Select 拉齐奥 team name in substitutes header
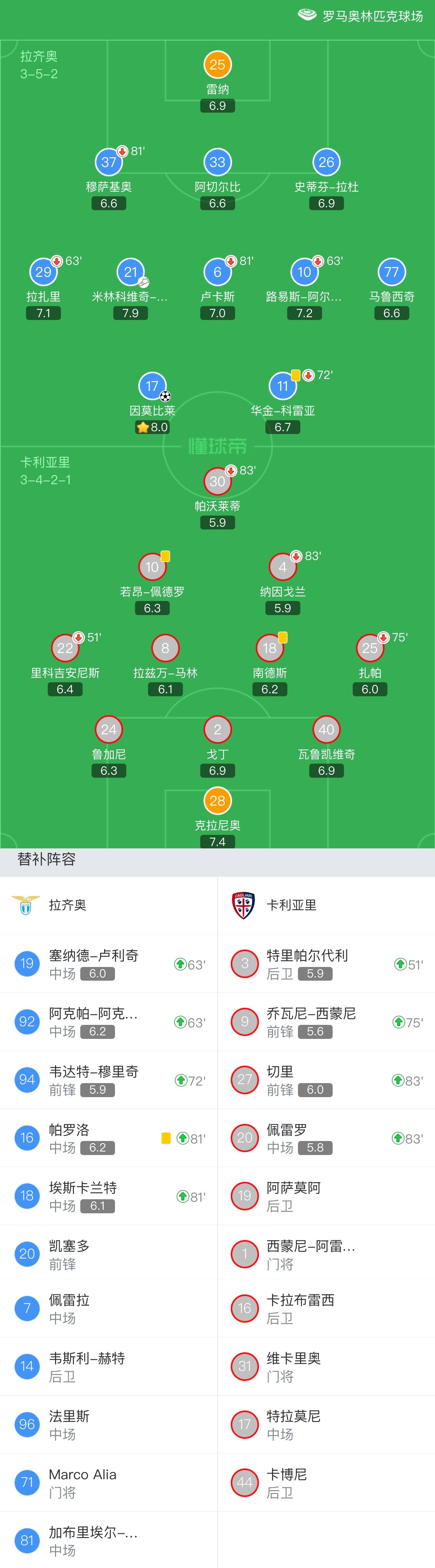Screen dimensions: 435x1568 click(68, 905)
